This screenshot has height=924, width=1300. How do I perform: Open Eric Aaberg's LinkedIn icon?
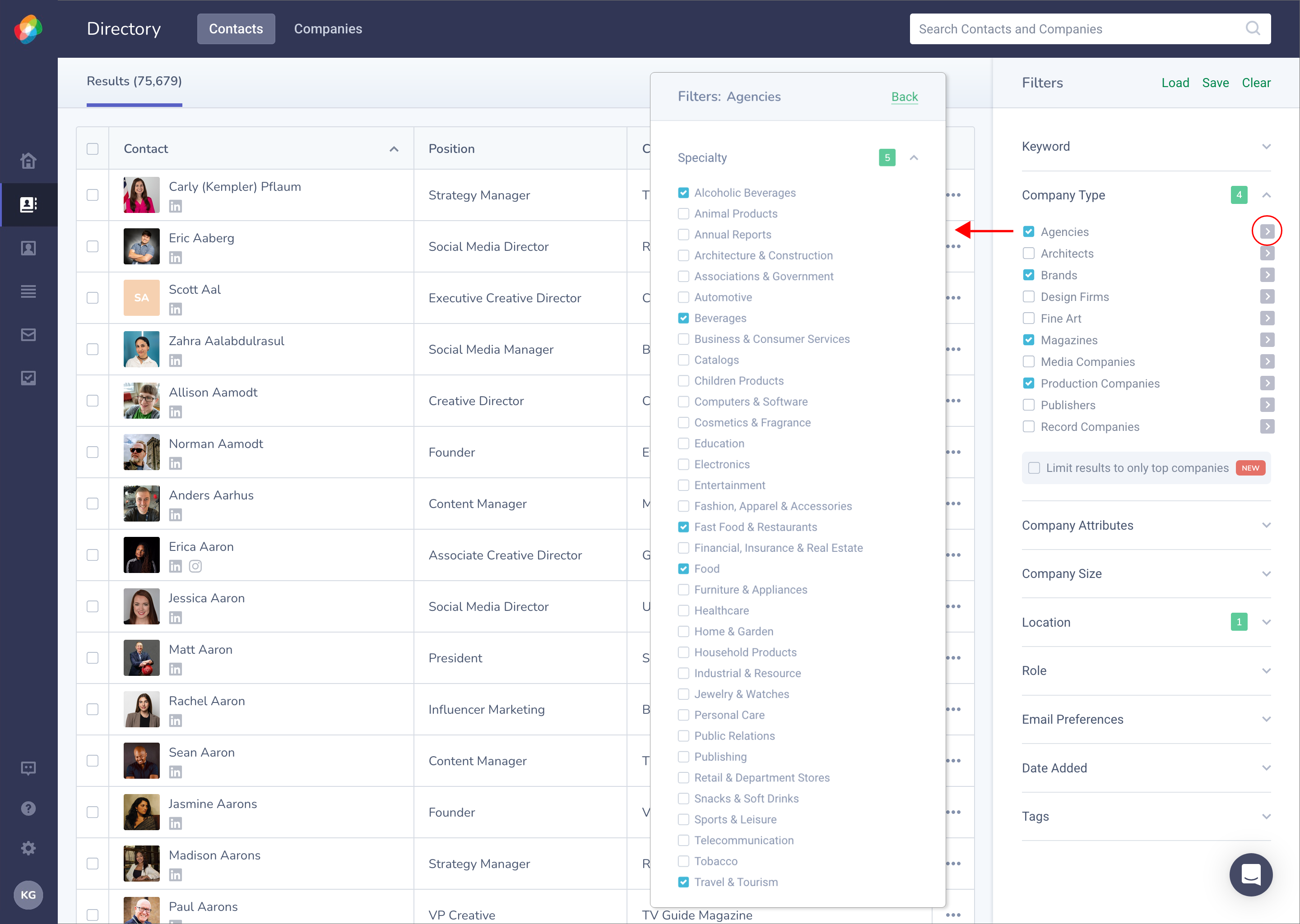pyautogui.click(x=175, y=258)
